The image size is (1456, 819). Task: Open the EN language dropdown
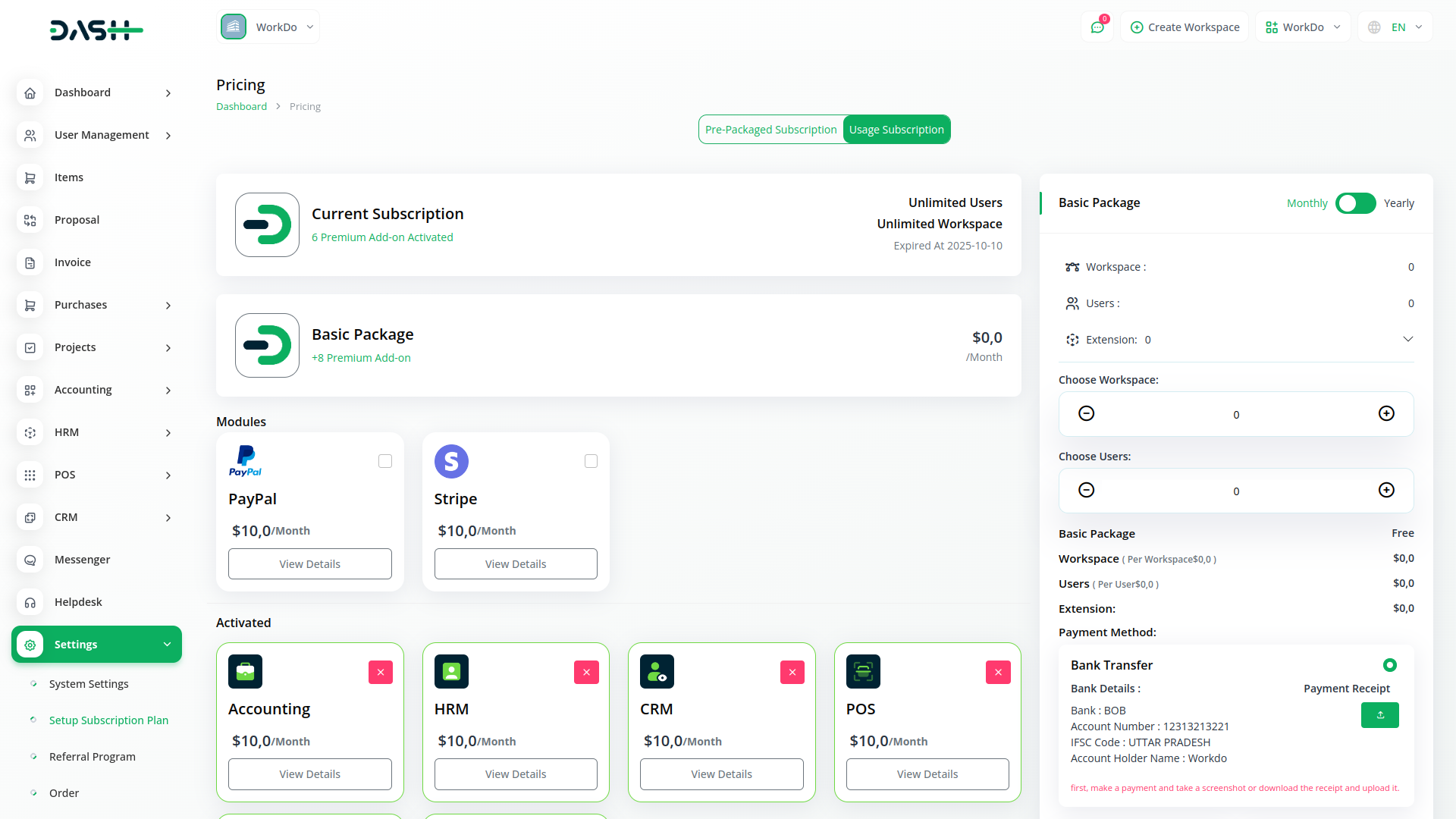tap(1394, 27)
